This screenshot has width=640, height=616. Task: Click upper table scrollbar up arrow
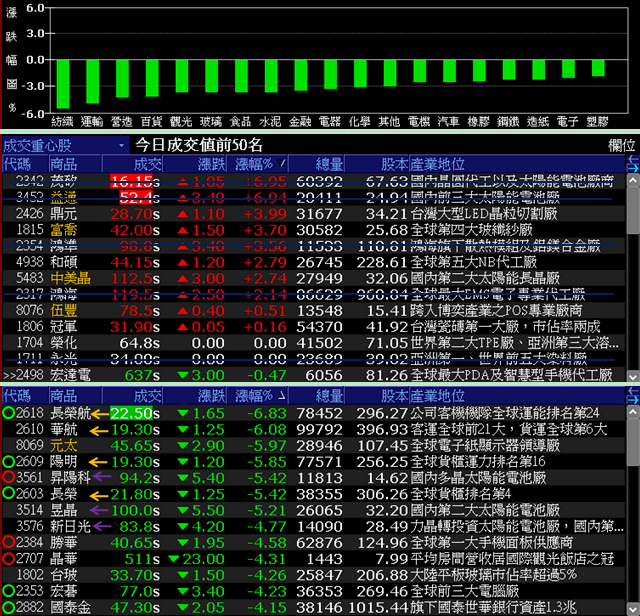[x=633, y=180]
